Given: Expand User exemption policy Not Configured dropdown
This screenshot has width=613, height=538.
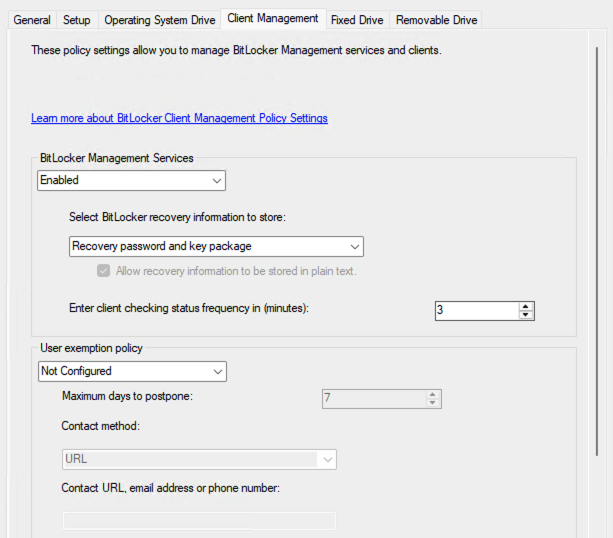Looking at the screenshot, I should click(x=133, y=371).
